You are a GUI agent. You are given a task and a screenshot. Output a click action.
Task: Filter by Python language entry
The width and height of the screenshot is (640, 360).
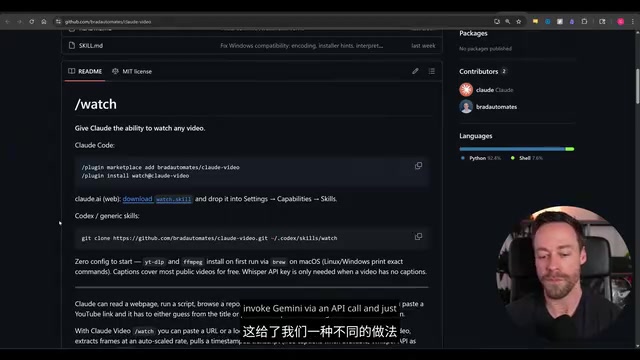pos(481,158)
